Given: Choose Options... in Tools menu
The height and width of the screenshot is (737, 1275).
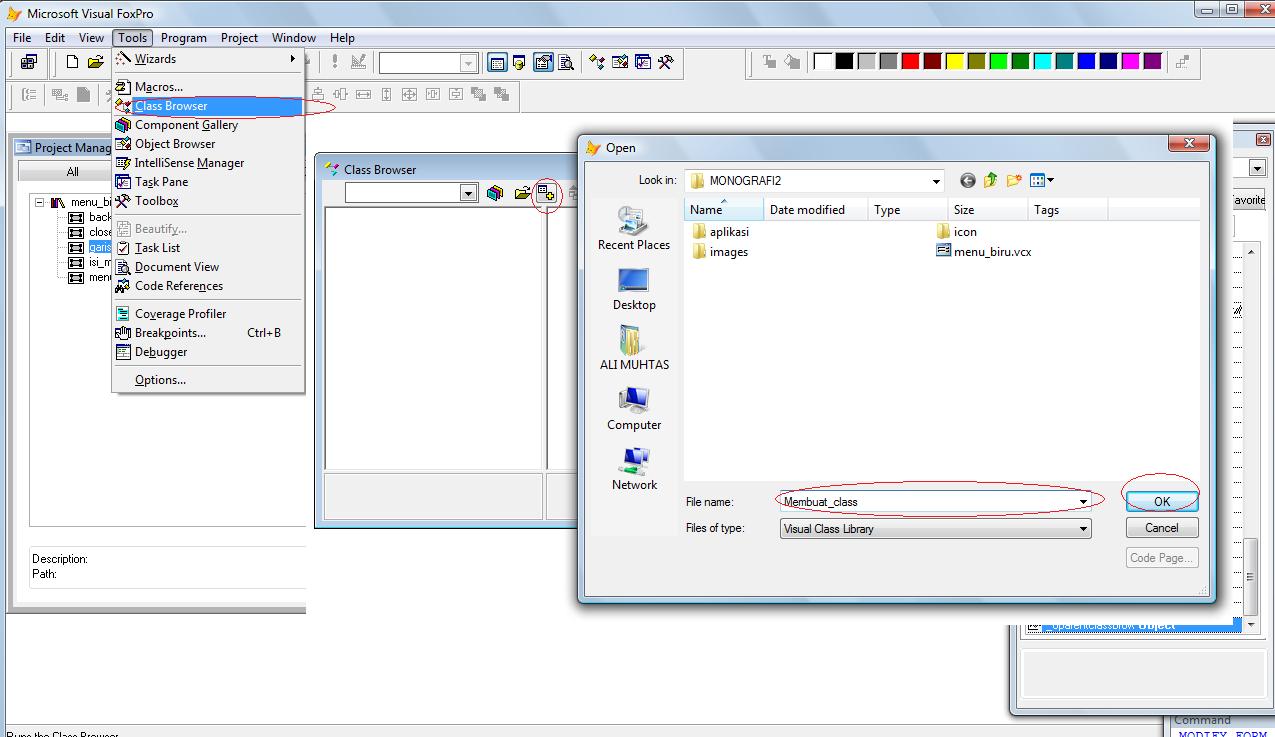Looking at the screenshot, I should [x=207, y=380].
